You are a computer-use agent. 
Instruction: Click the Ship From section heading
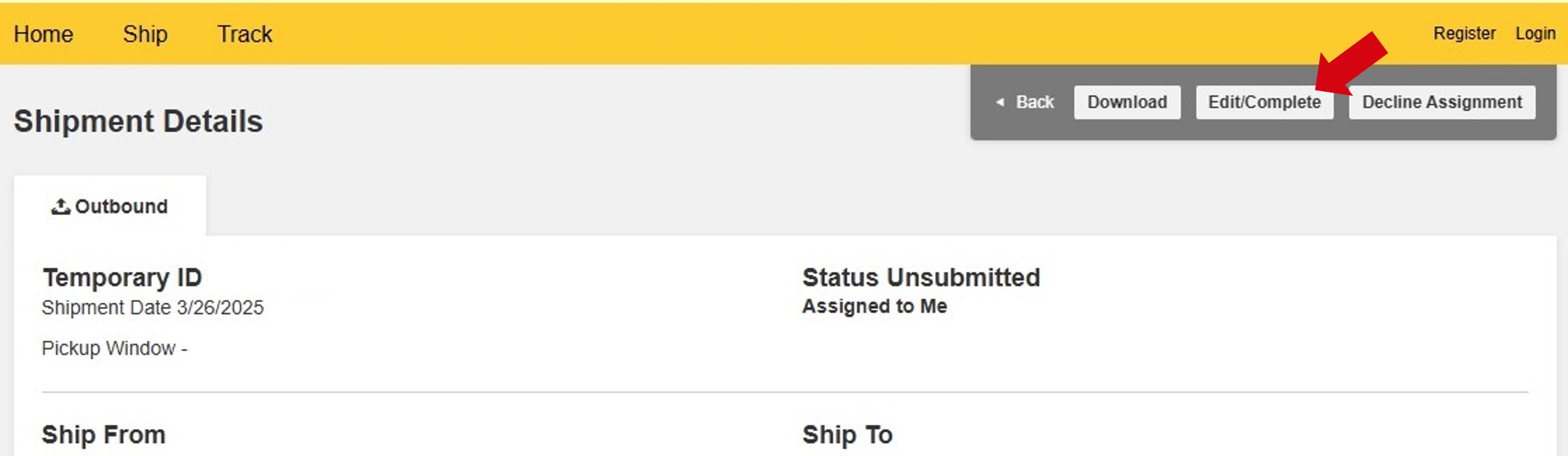[104, 435]
